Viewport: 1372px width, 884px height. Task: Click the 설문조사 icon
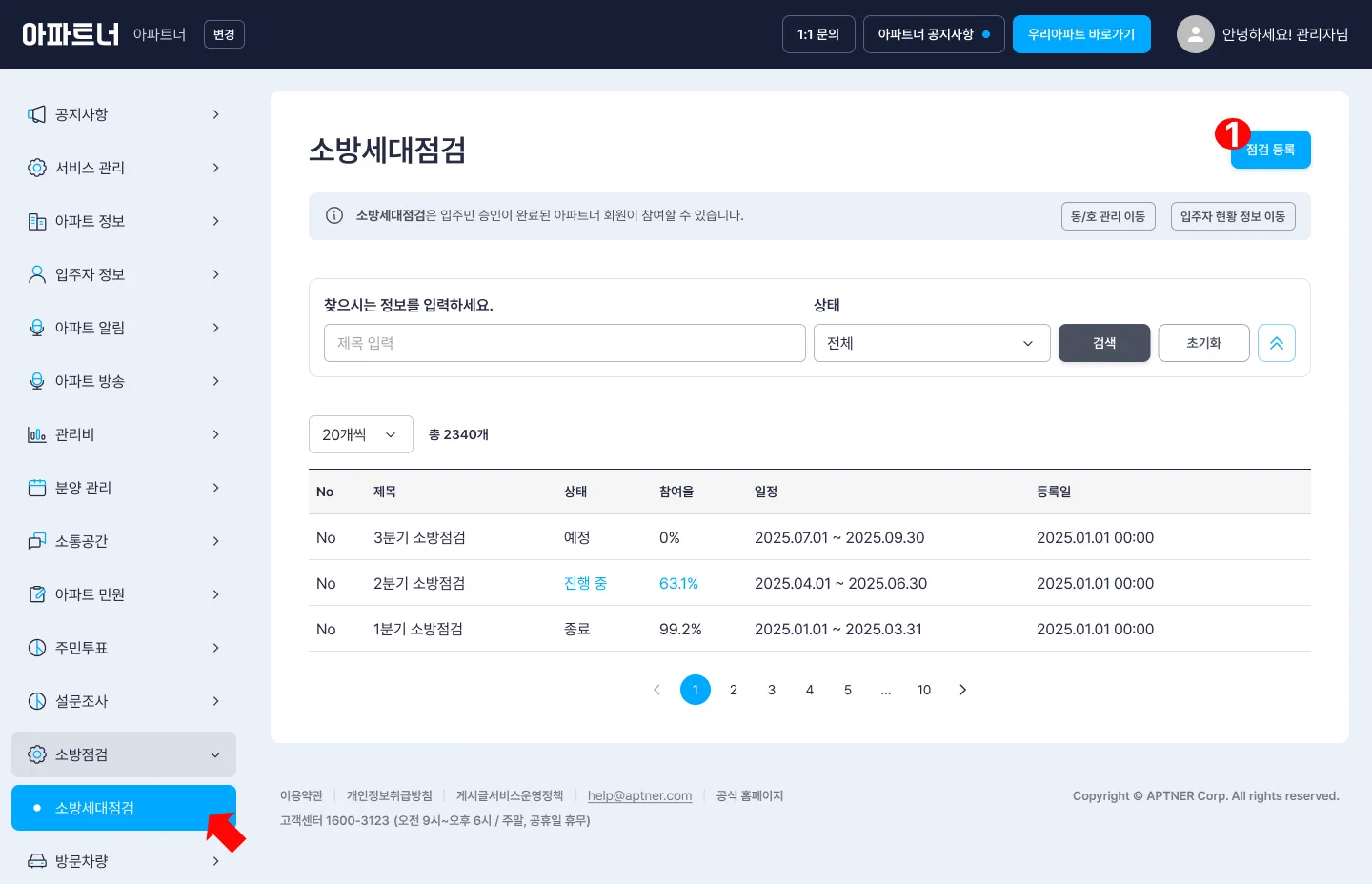[x=37, y=701]
